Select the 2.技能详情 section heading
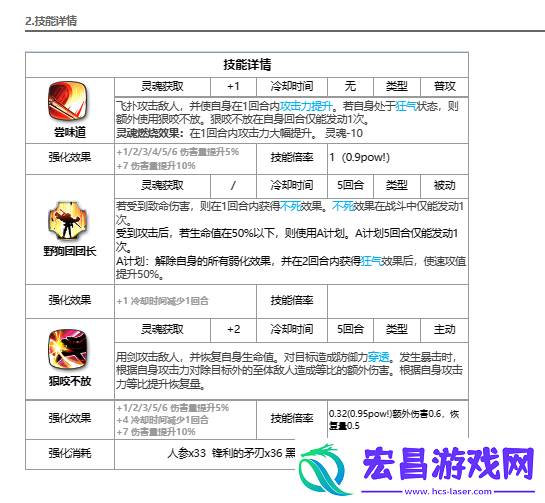 (51, 21)
